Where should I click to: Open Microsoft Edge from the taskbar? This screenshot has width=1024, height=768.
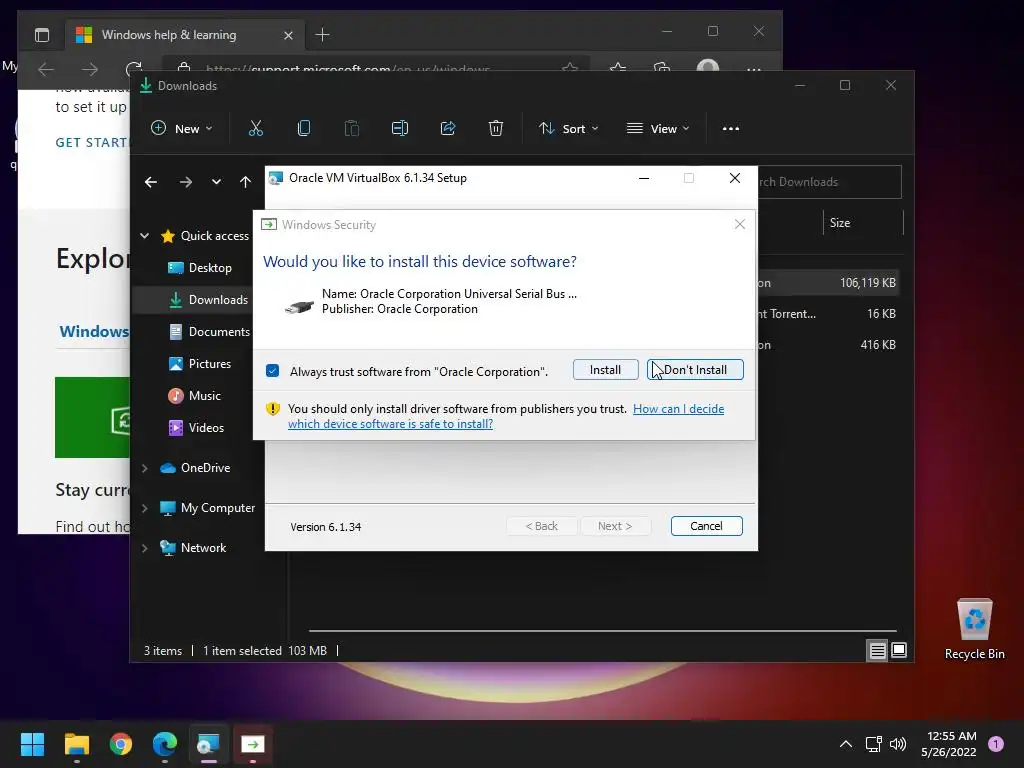(x=165, y=744)
